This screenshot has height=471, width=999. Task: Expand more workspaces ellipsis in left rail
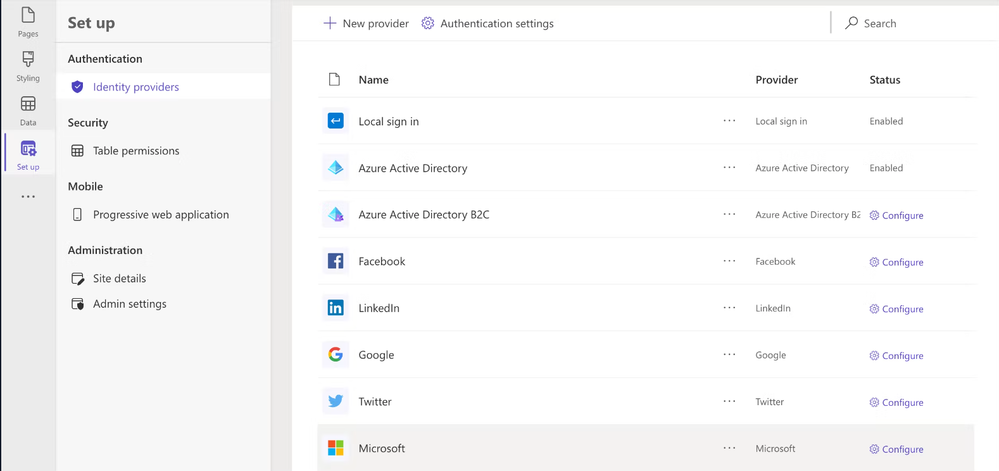(28, 196)
